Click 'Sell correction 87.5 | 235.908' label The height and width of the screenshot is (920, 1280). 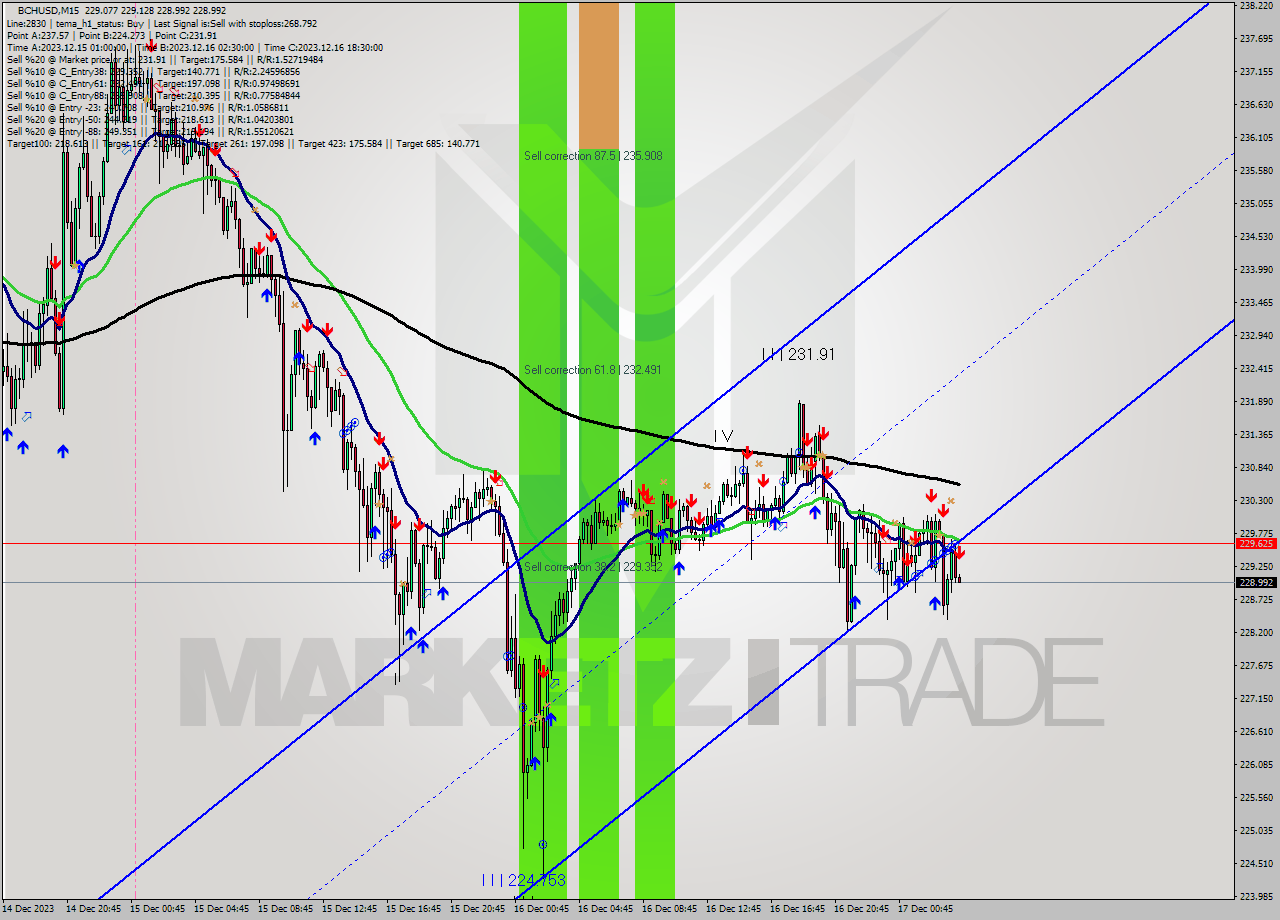(593, 156)
